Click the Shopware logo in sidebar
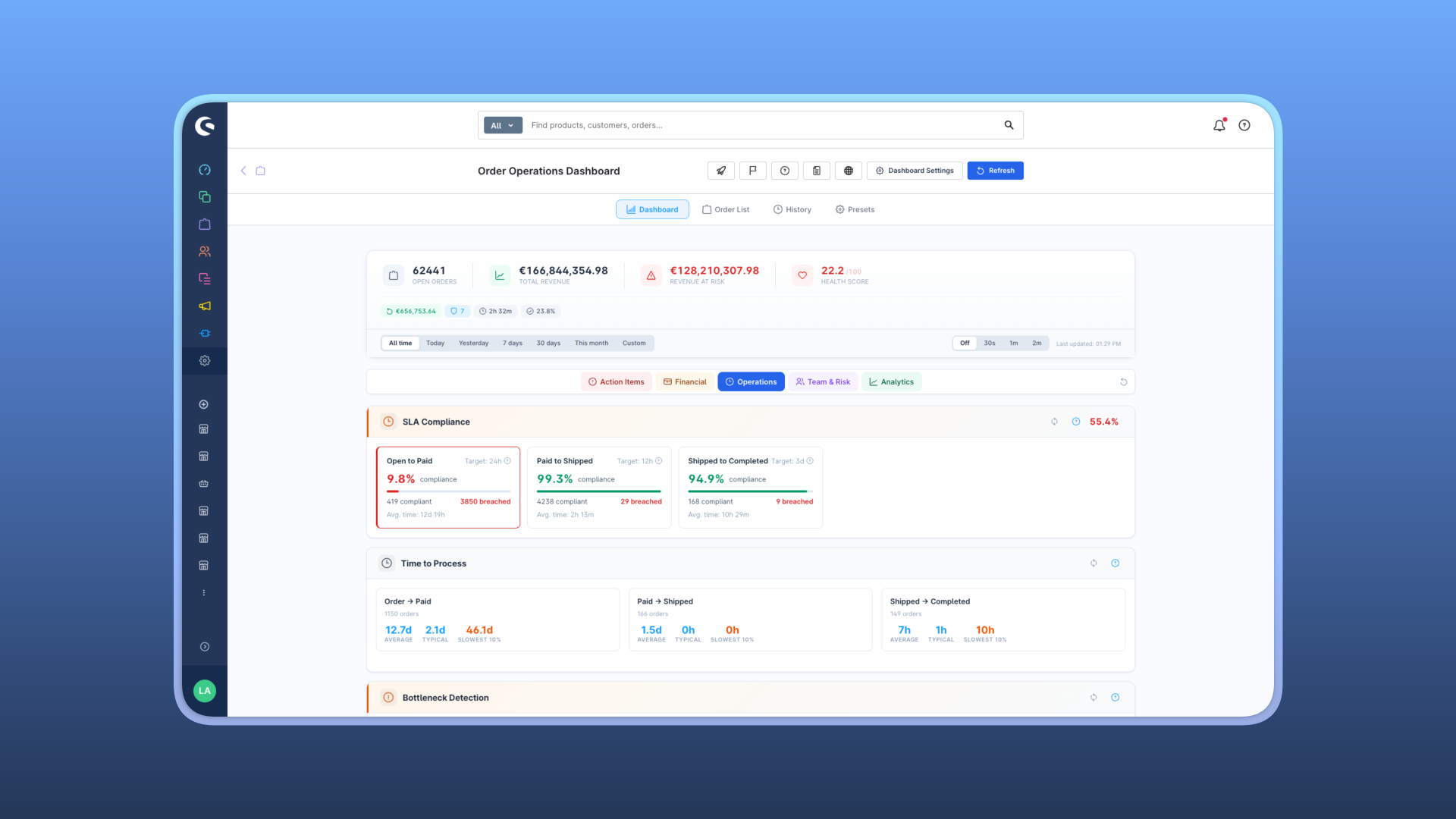 [205, 126]
